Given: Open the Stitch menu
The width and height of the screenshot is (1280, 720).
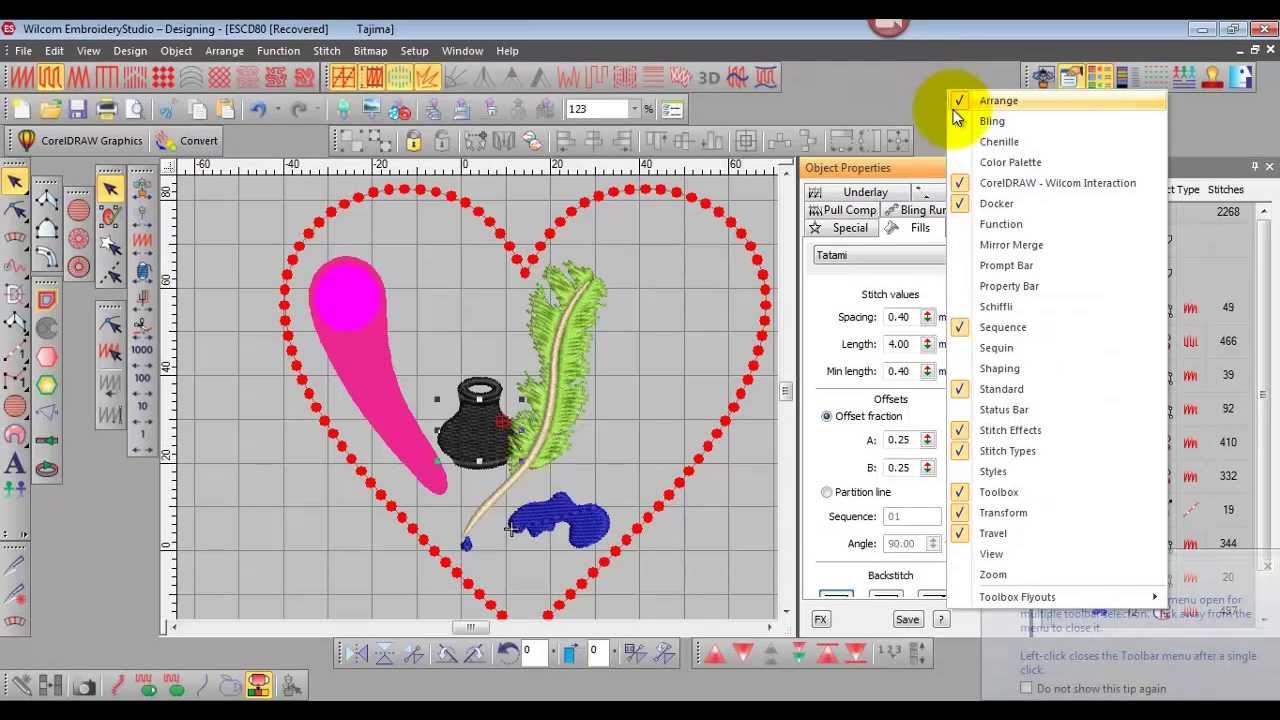Looking at the screenshot, I should (326, 51).
